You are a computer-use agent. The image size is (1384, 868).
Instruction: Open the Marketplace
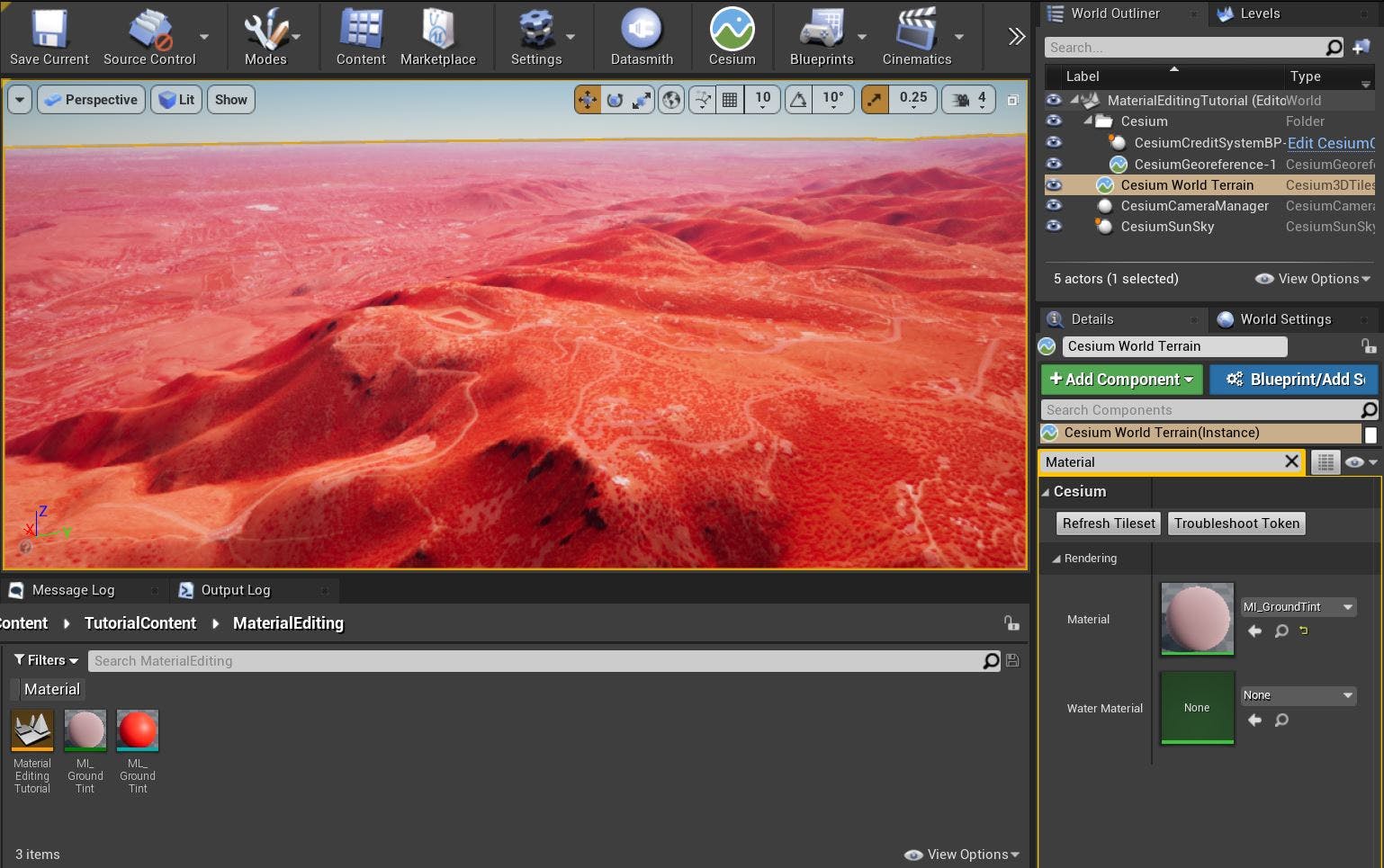438,36
